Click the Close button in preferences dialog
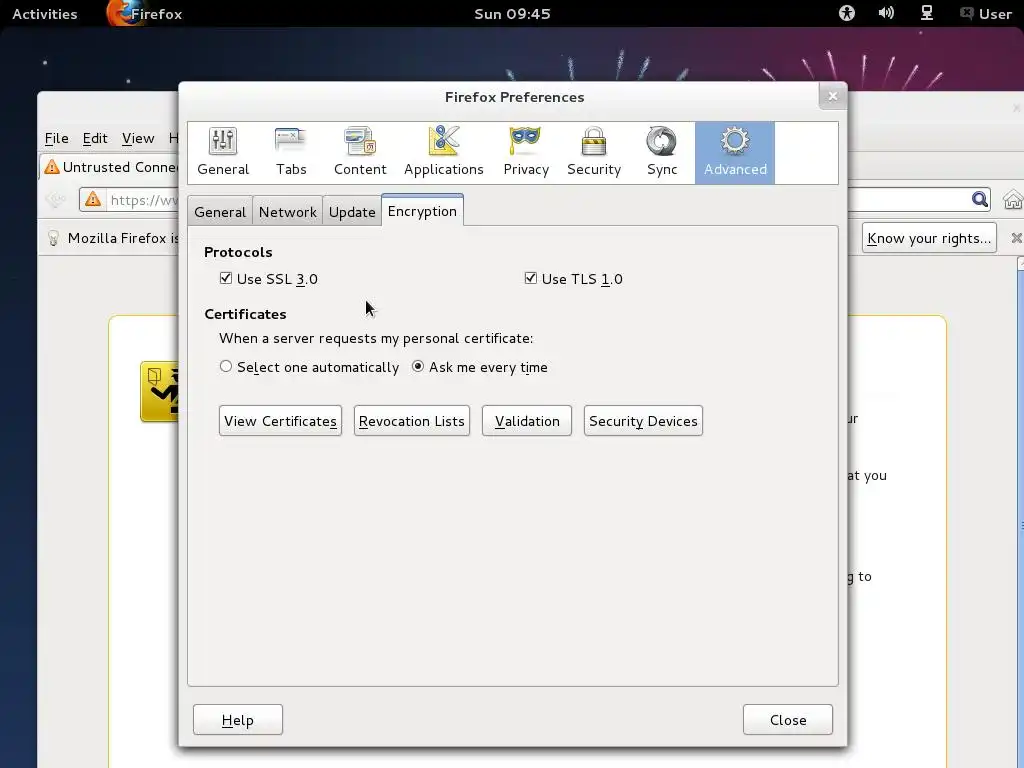This screenshot has height=768, width=1024. click(x=788, y=720)
